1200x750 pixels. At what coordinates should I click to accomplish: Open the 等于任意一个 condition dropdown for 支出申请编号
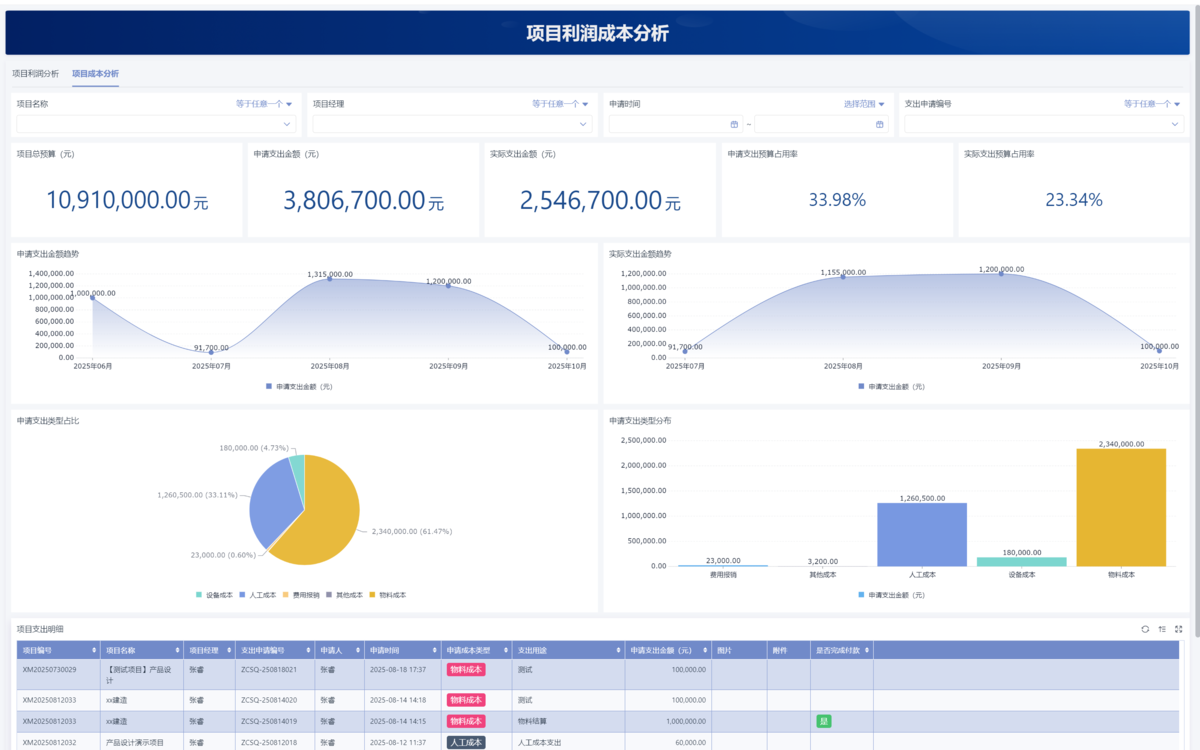click(1151, 103)
